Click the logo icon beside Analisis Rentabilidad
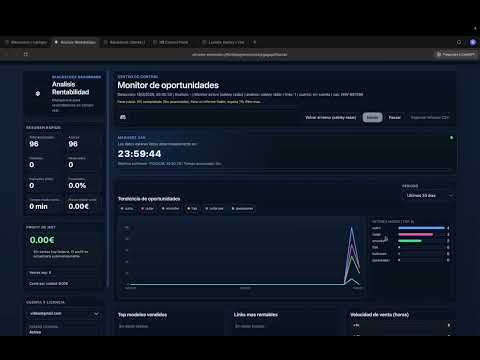Screen dimensions: 480x360 (38, 94)
